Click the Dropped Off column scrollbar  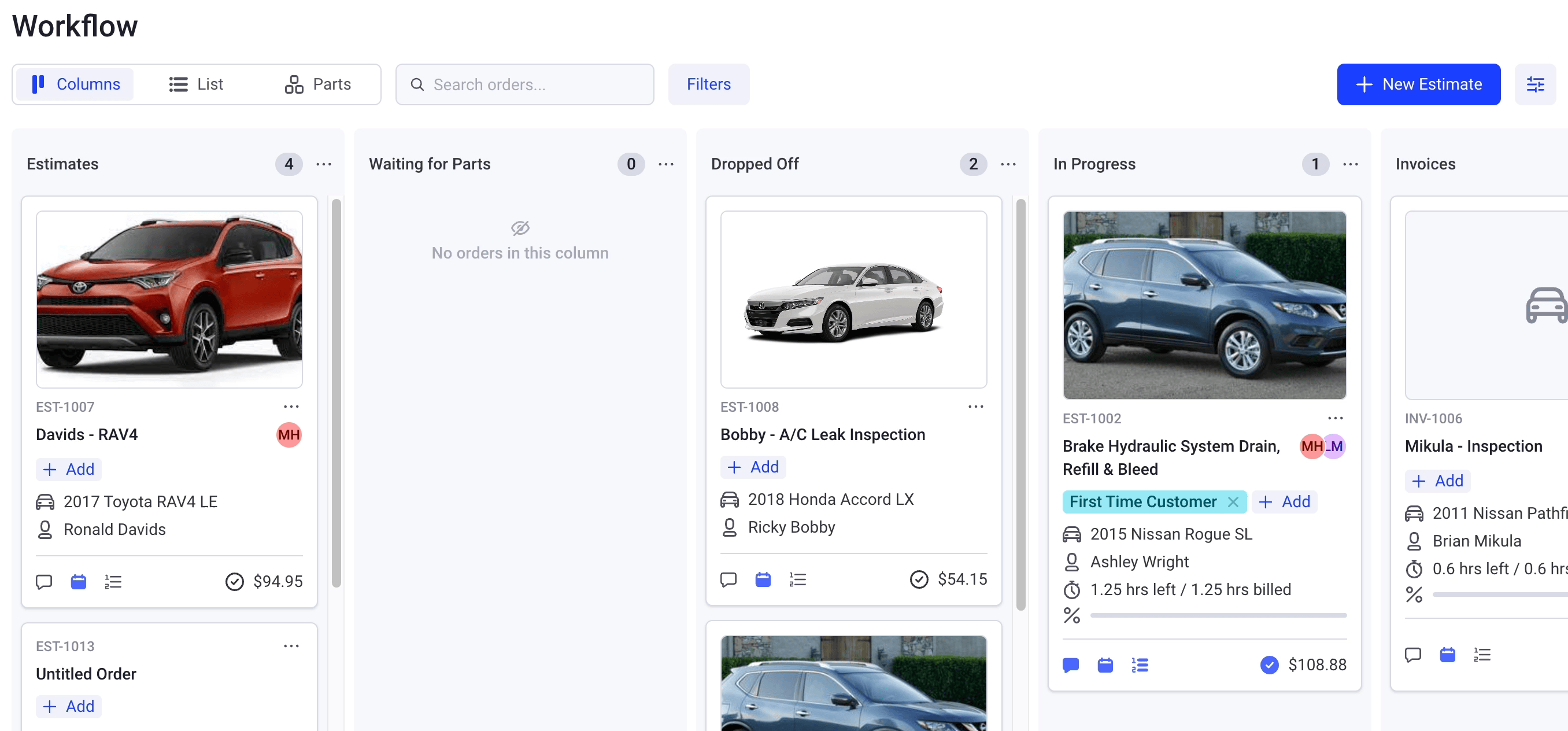(1021, 404)
